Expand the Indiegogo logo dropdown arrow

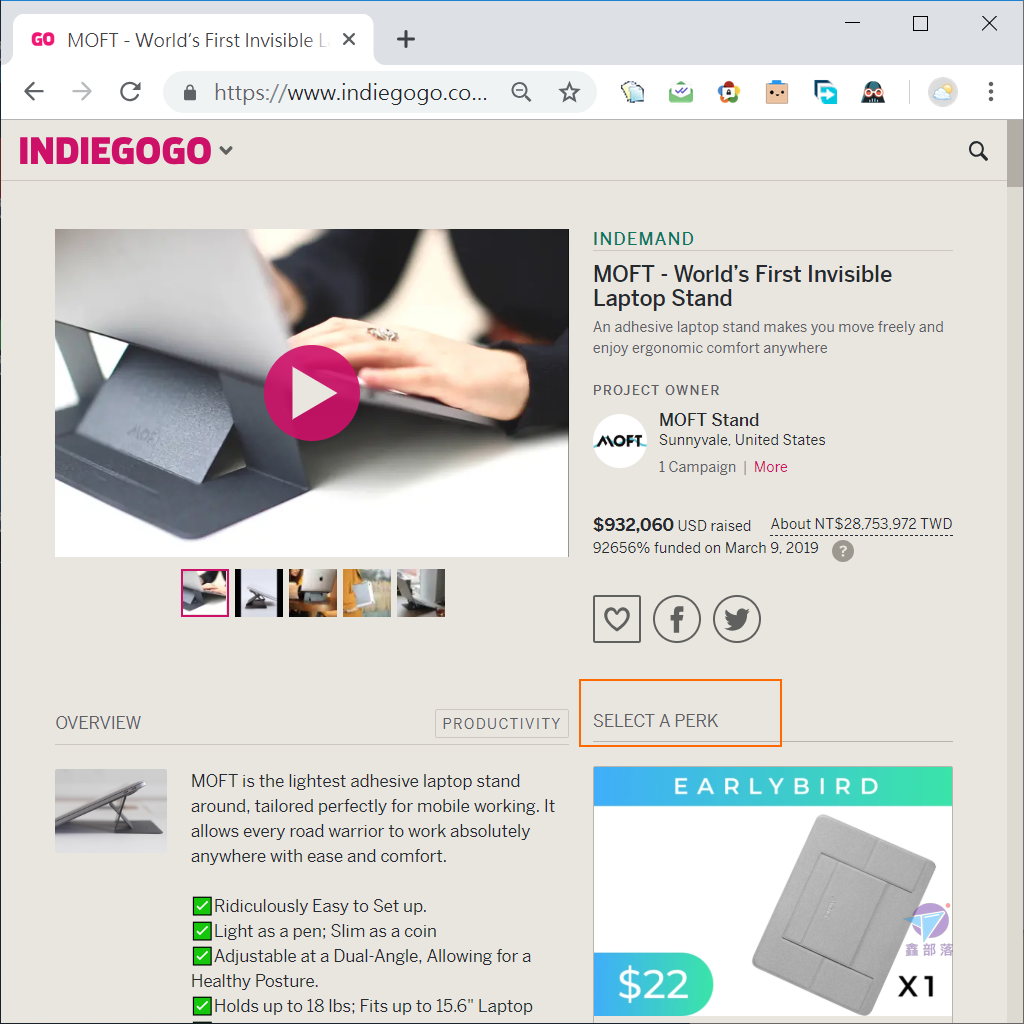tap(226, 150)
